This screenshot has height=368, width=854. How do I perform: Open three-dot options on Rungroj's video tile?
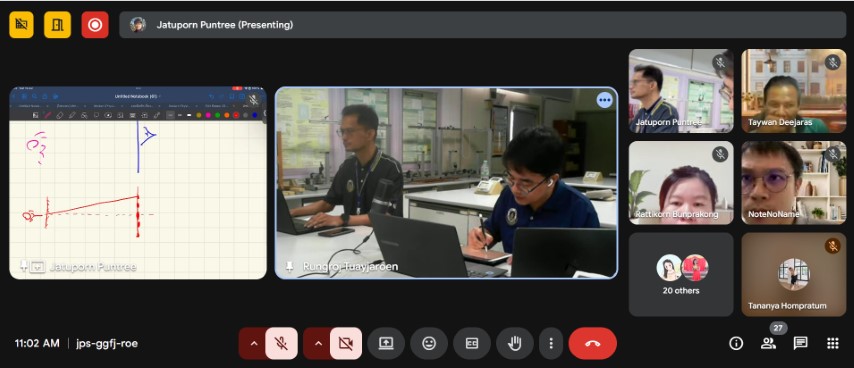click(605, 100)
